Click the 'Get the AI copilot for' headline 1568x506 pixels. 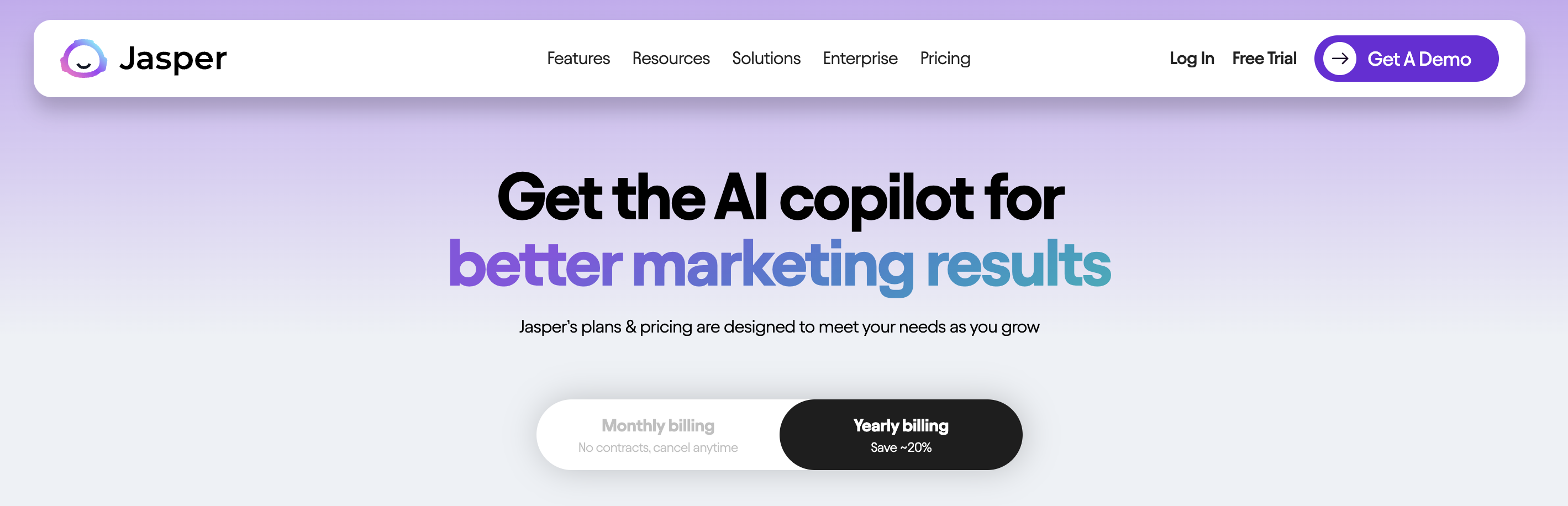(x=780, y=197)
